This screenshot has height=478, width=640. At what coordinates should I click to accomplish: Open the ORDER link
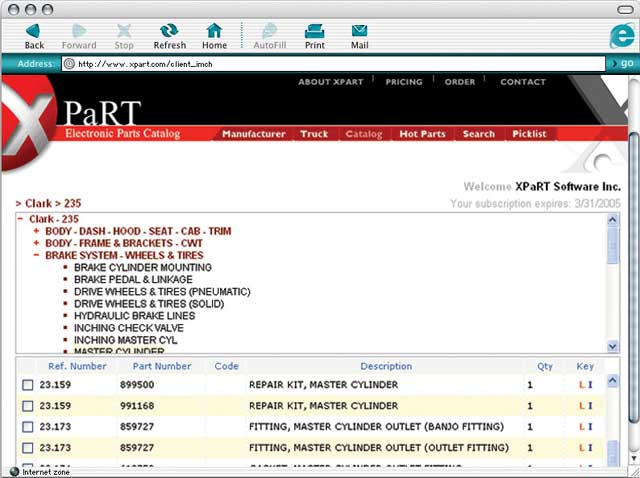tap(460, 82)
